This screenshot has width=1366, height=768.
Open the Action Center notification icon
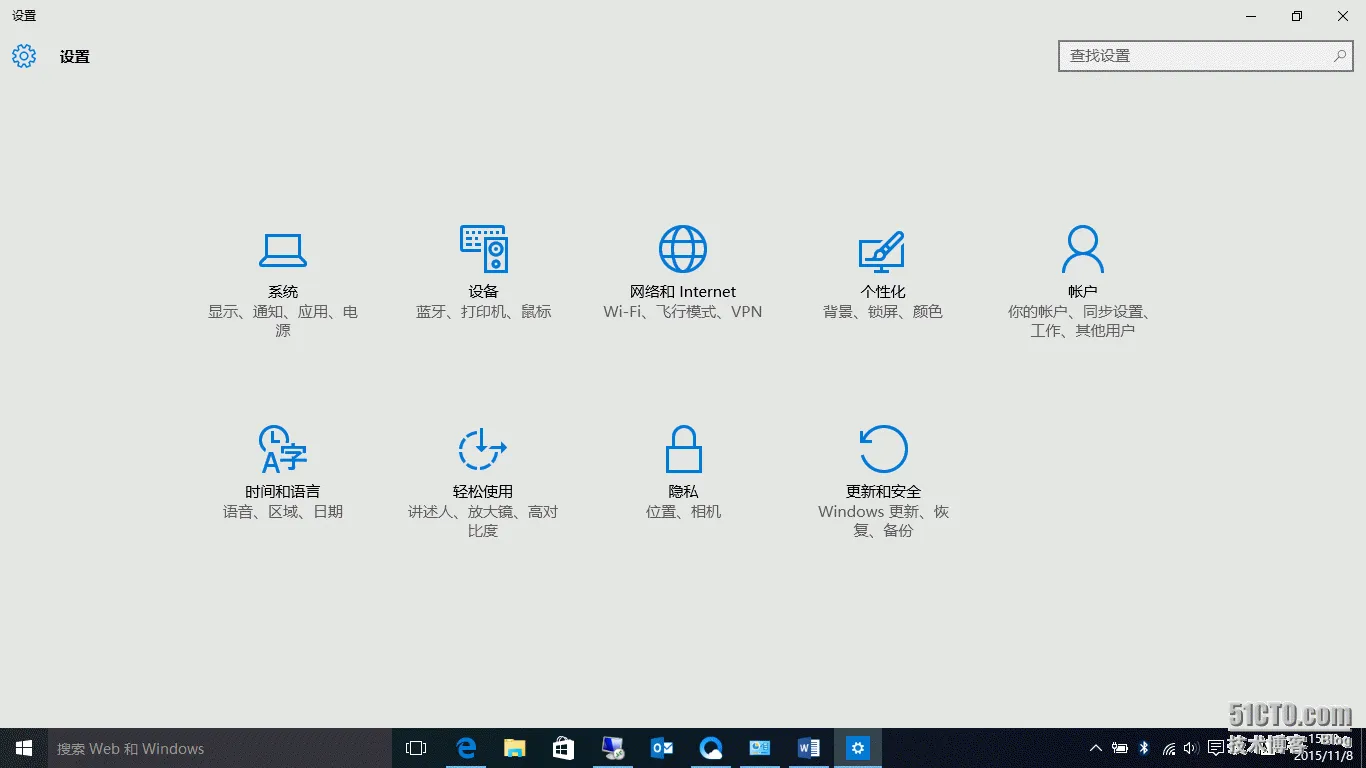tap(1216, 748)
